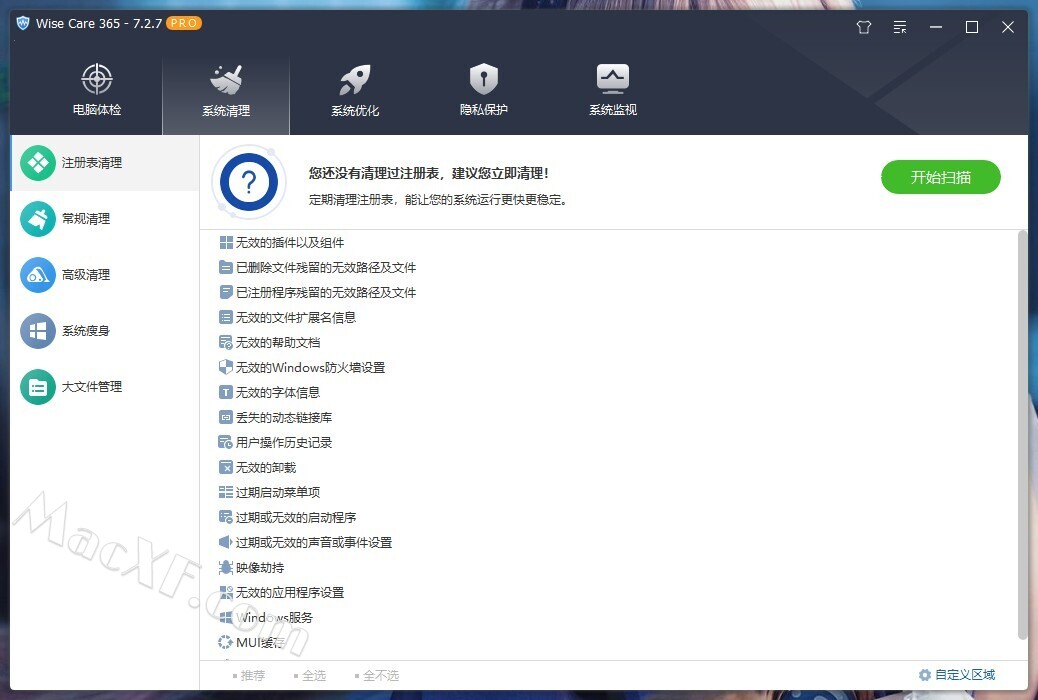Select the 无效的插件以及组件 entry text
Viewport: 1038px width, 700px height.
[x=290, y=242]
